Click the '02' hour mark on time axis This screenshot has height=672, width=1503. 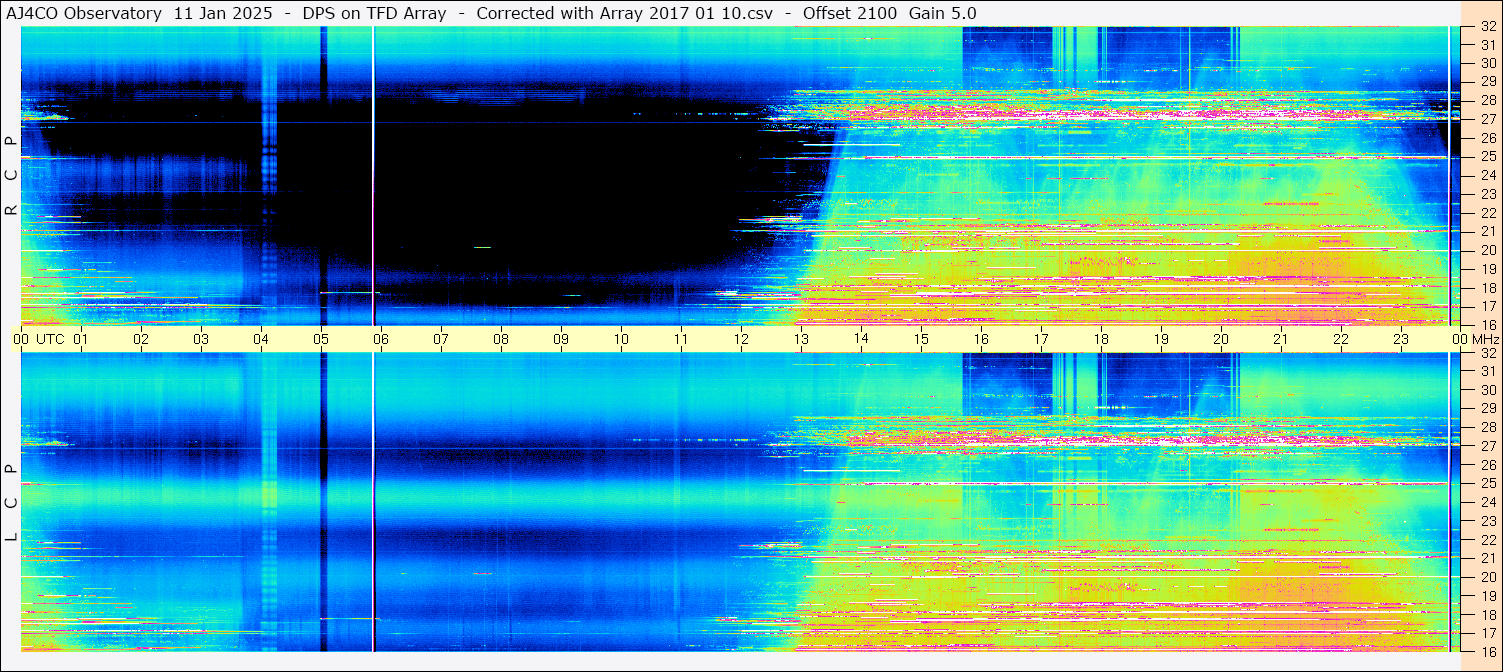tap(141, 339)
